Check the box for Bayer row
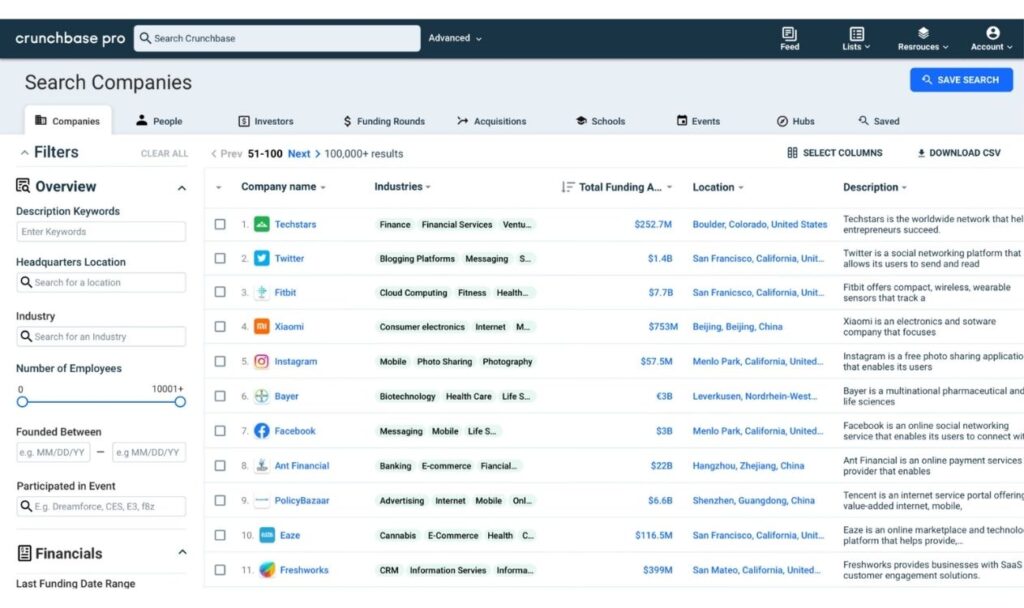1024x608 pixels. [x=220, y=396]
